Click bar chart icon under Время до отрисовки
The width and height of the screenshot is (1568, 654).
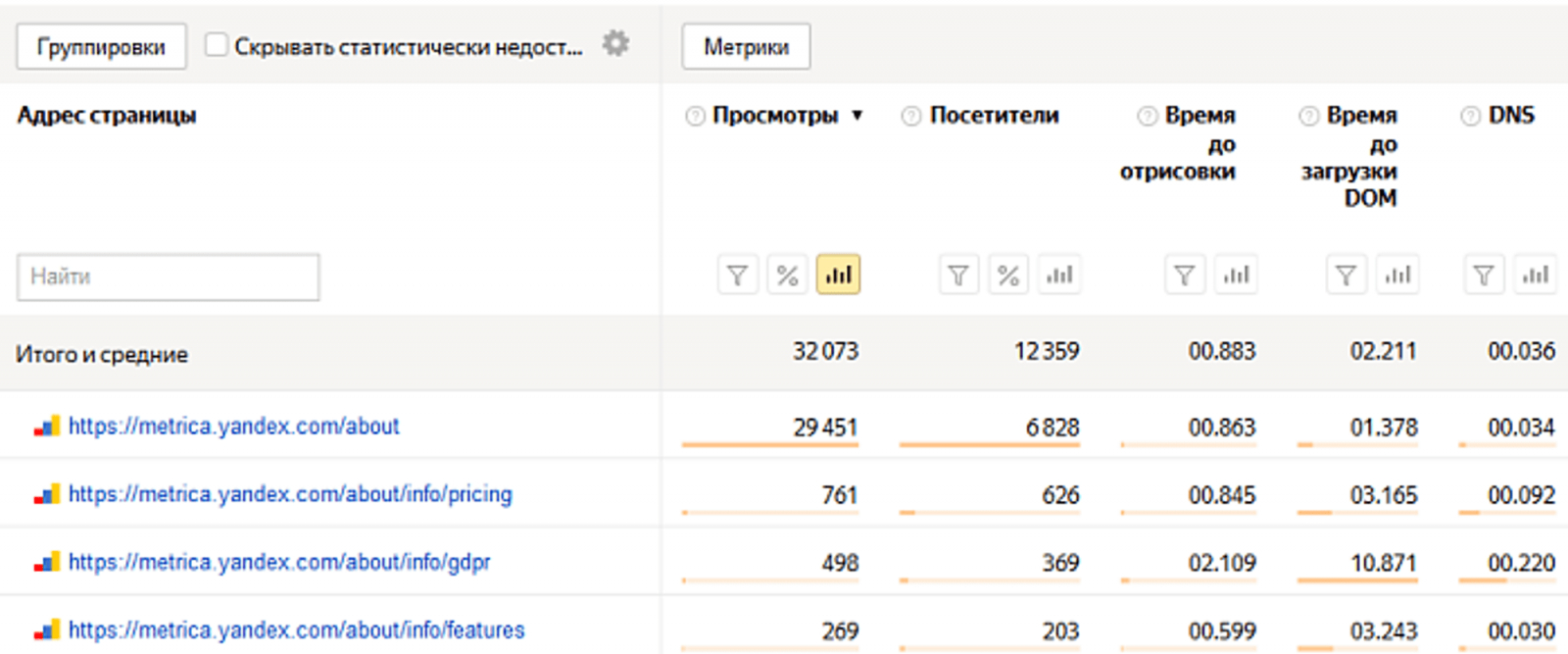tap(1236, 276)
